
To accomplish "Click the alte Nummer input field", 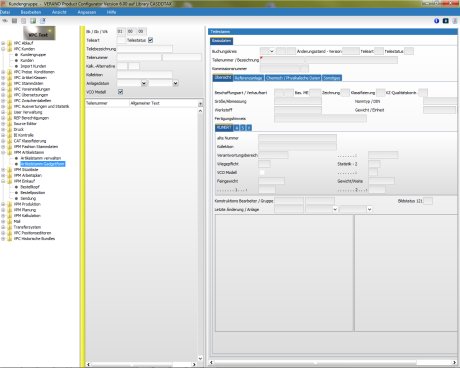I will [297, 138].
